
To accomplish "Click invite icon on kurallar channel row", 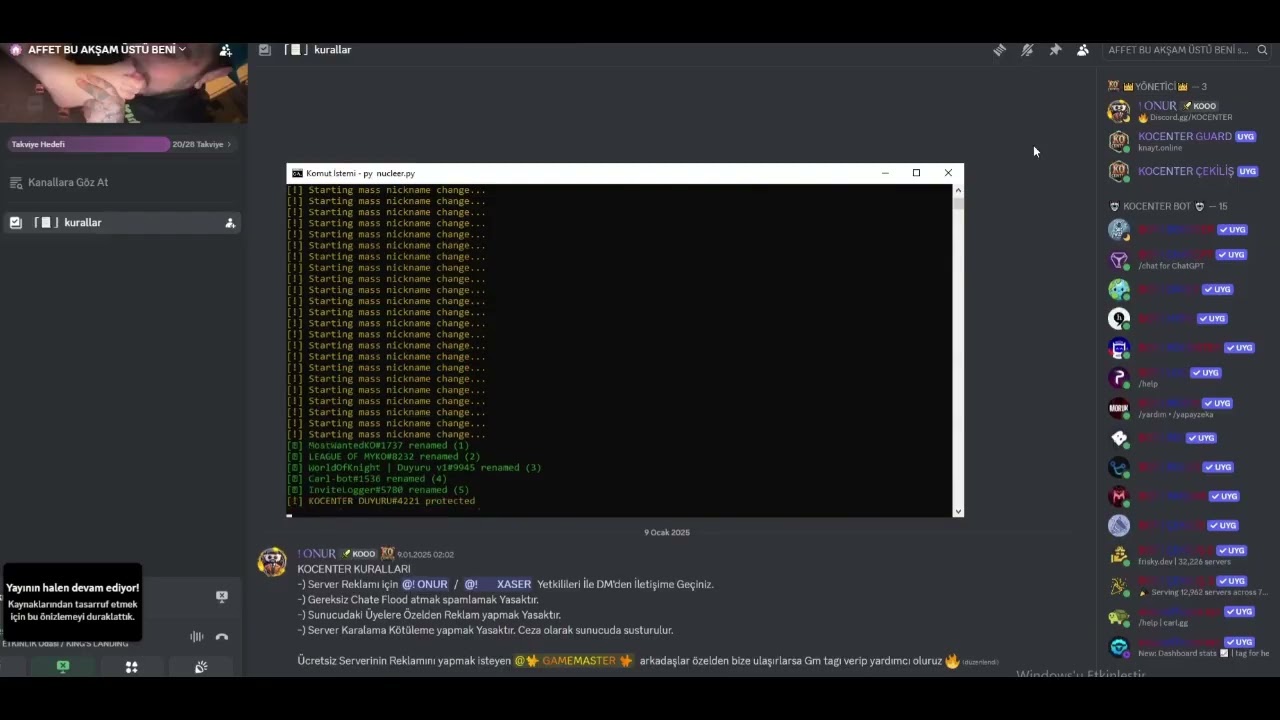I will 230,223.
